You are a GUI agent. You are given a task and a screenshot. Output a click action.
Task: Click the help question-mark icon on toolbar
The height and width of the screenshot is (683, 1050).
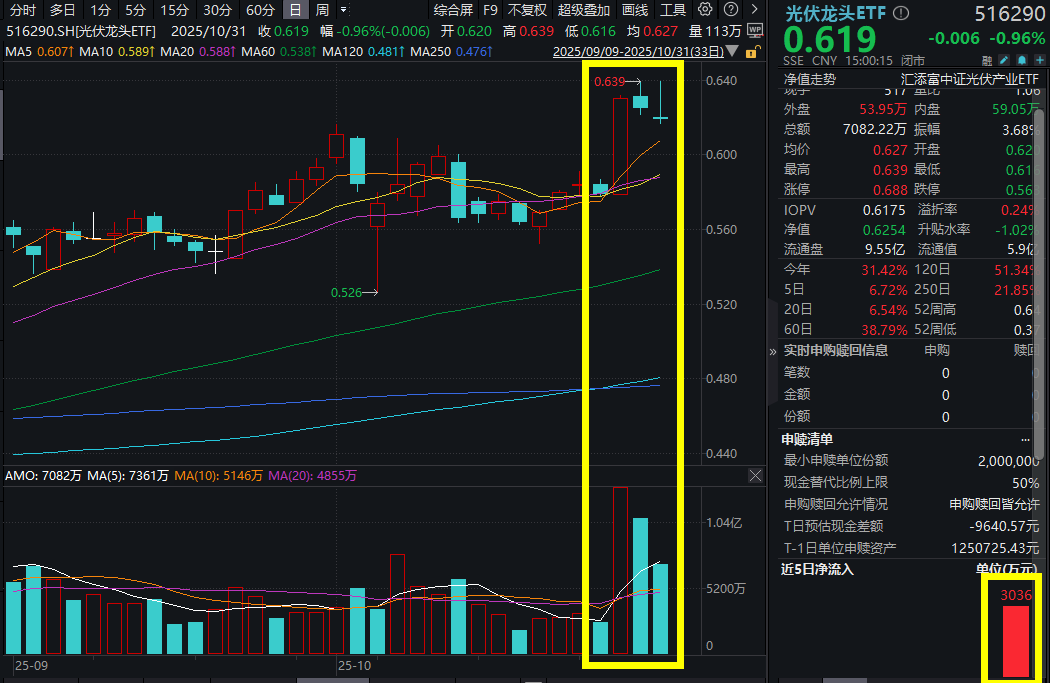730,9
